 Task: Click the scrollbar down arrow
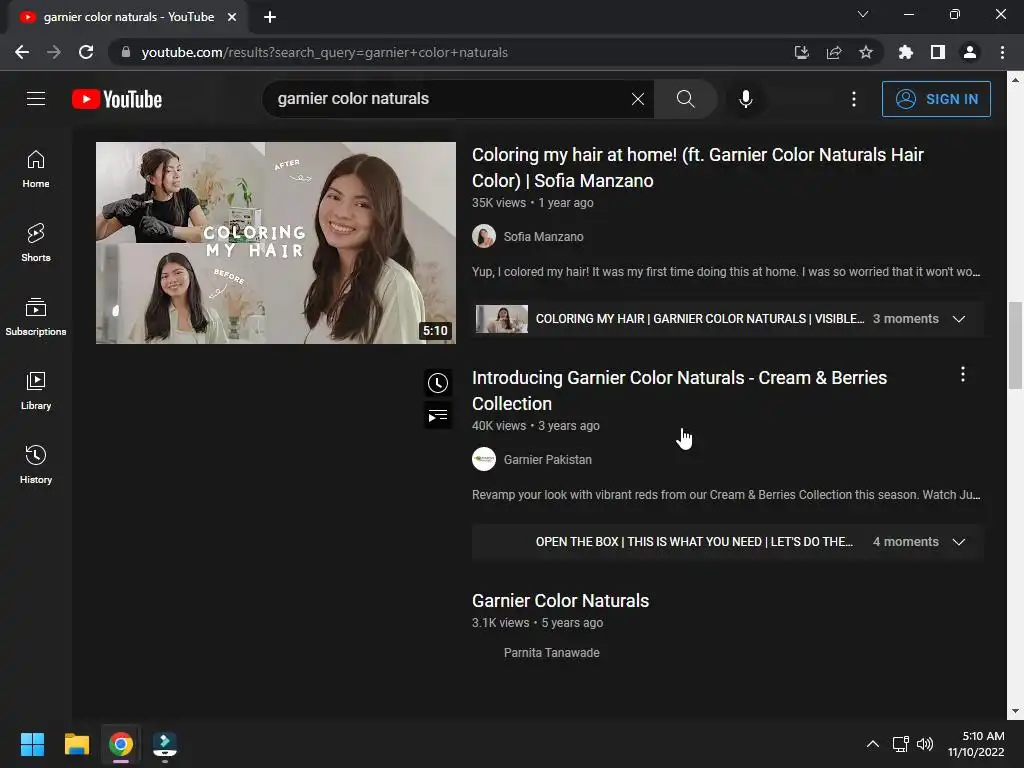click(x=1015, y=711)
